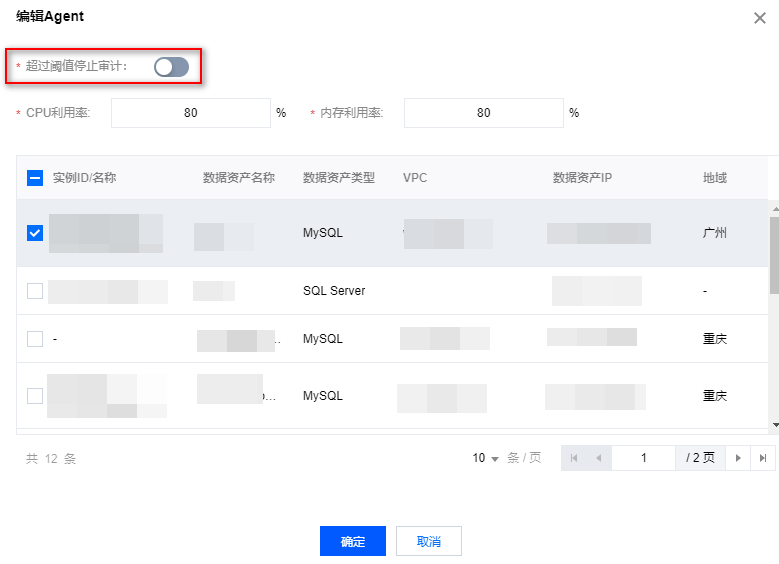Go to next page arrow
Image resolution: width=779 pixels, height=564 pixels.
point(738,458)
